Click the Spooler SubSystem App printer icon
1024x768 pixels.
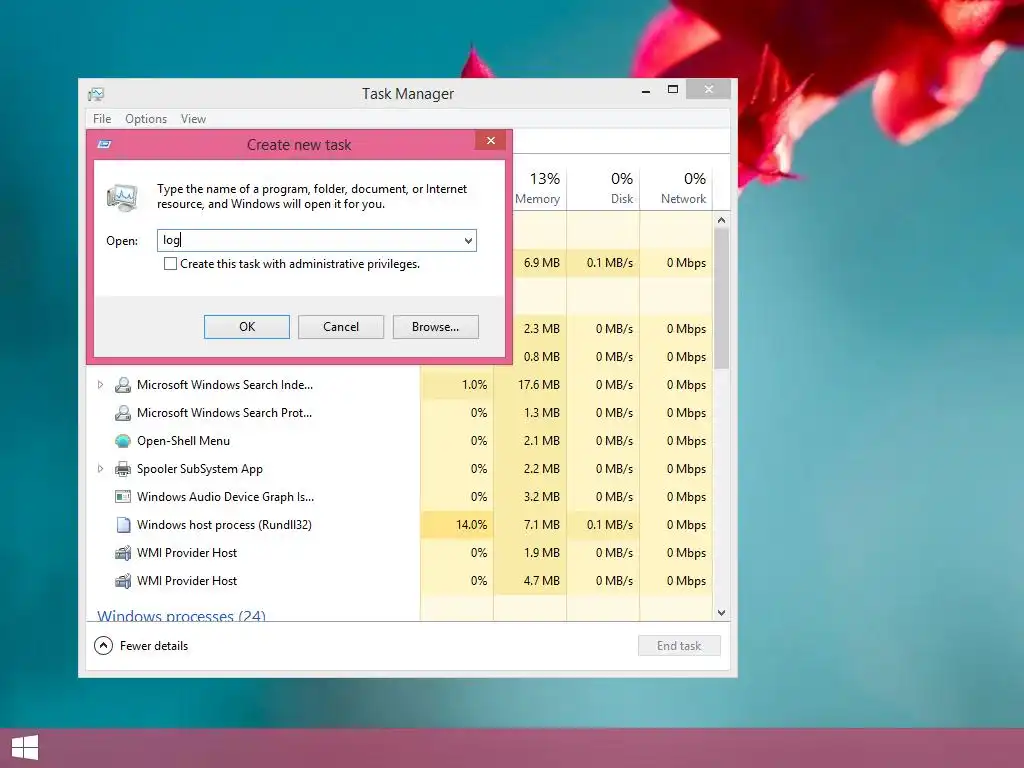tap(123, 469)
